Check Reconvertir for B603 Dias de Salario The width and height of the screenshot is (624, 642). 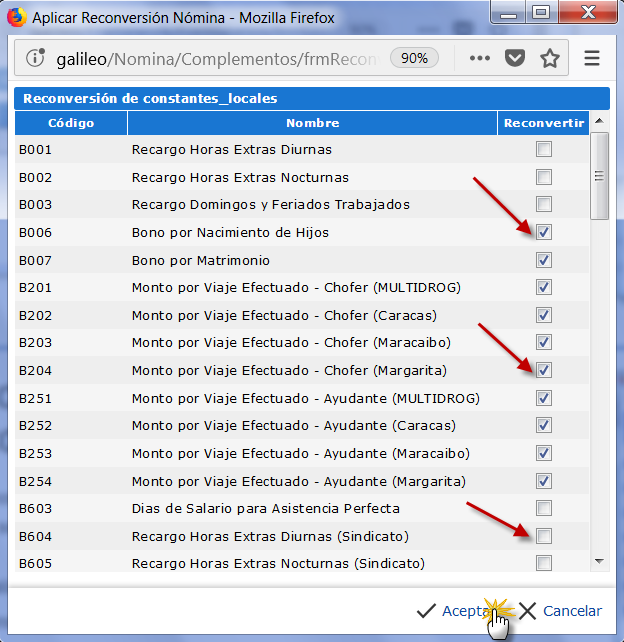pos(544,508)
